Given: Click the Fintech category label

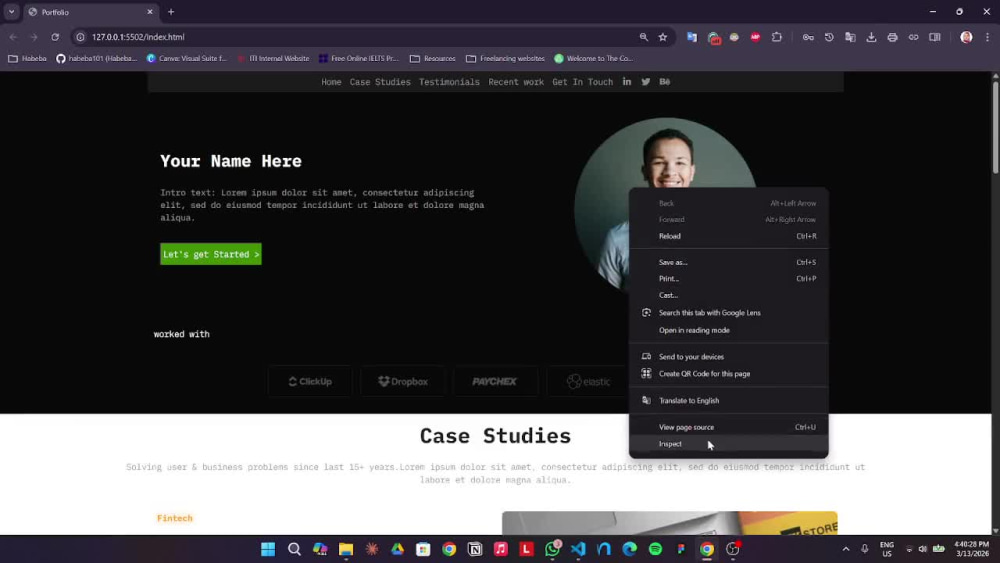Looking at the screenshot, I should pyautogui.click(x=175, y=518).
